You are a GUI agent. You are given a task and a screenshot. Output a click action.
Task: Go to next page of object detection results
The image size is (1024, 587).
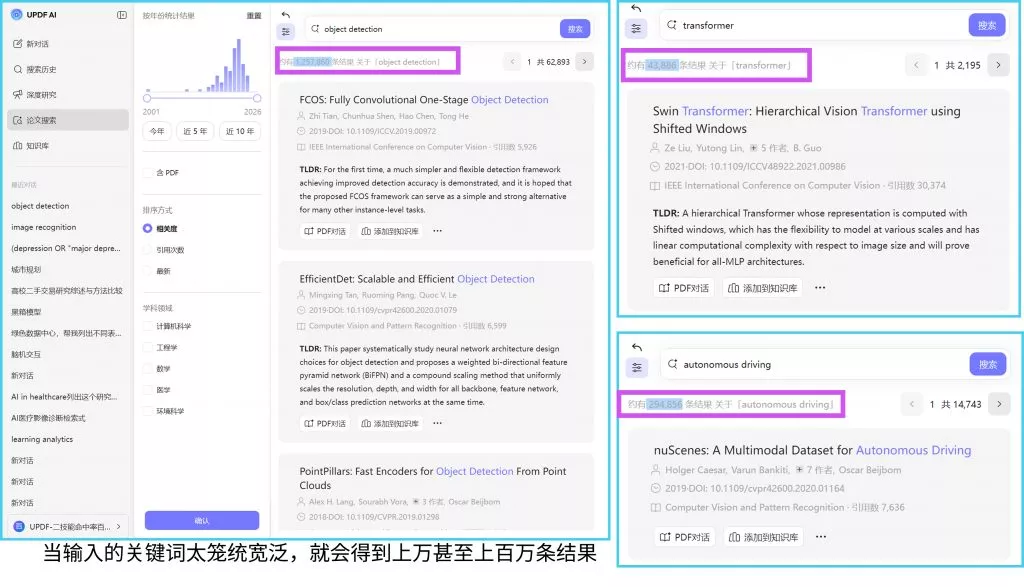(585, 62)
